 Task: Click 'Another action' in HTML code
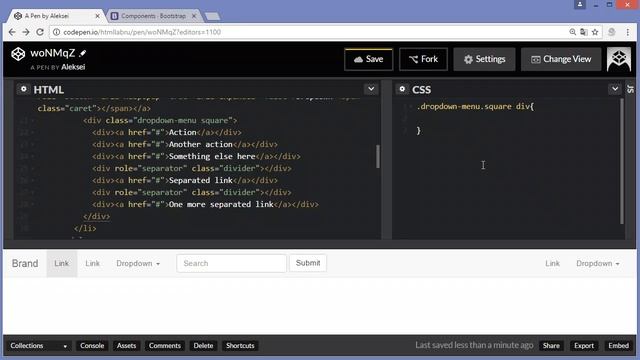tap(200, 144)
